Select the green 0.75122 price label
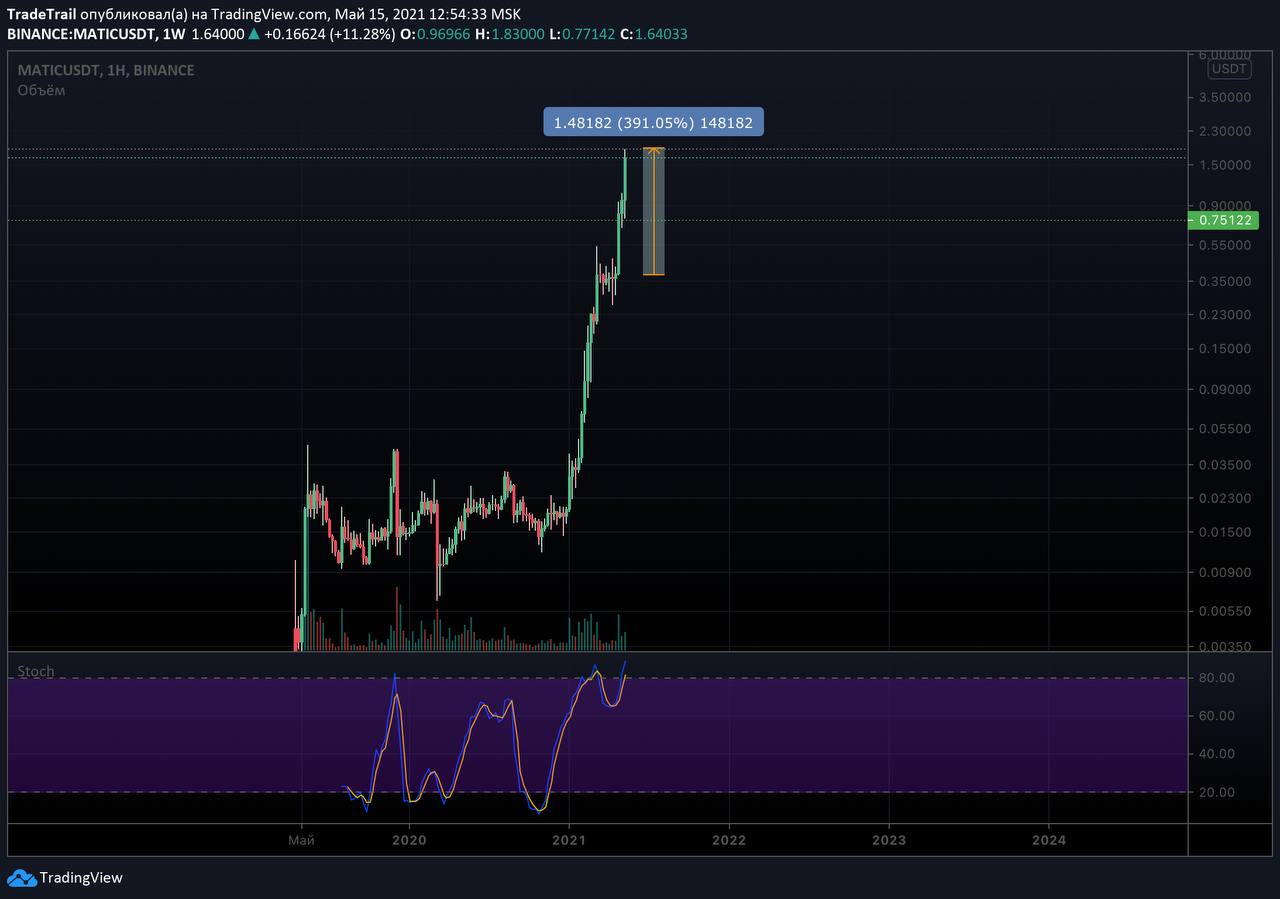Viewport: 1280px width, 899px height. [x=1225, y=220]
